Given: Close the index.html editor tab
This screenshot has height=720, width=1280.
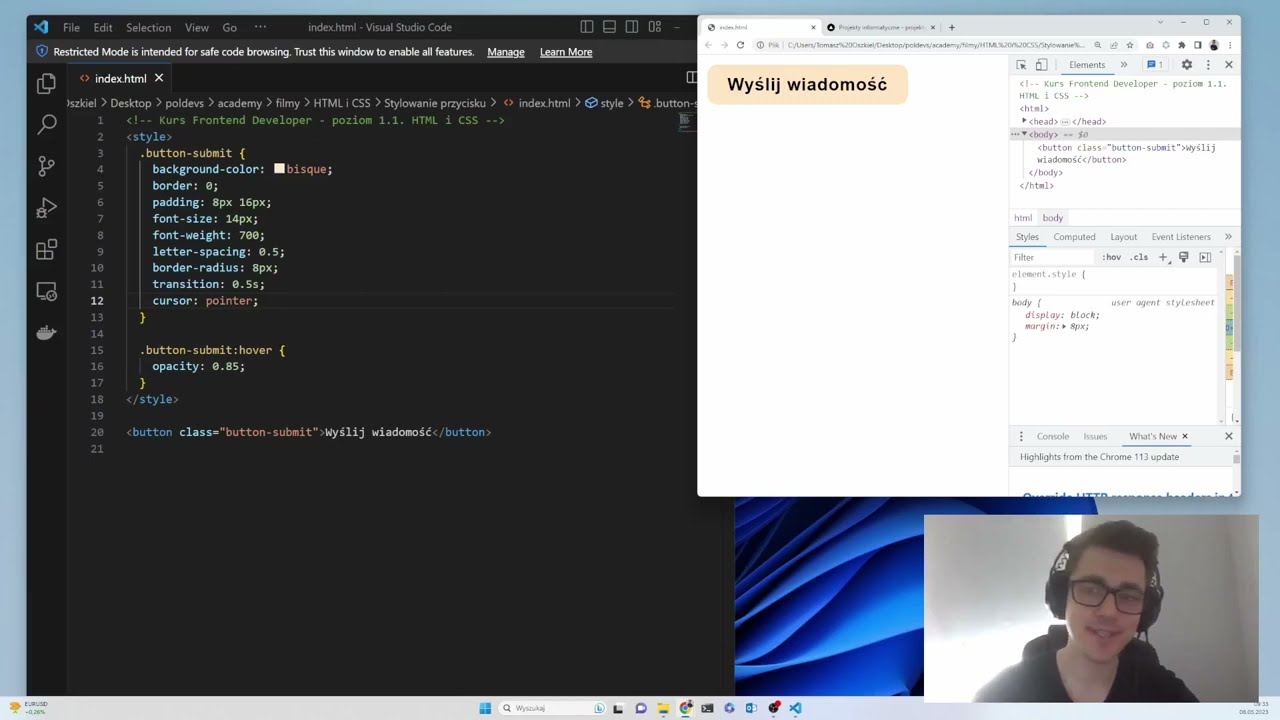Looking at the screenshot, I should coord(158,78).
